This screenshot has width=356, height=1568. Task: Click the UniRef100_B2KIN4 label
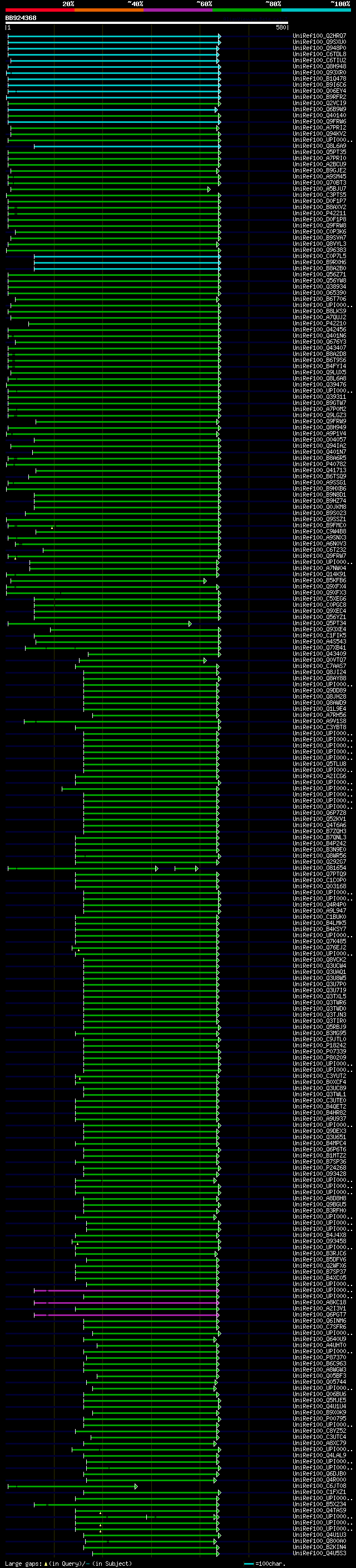coord(319,1547)
